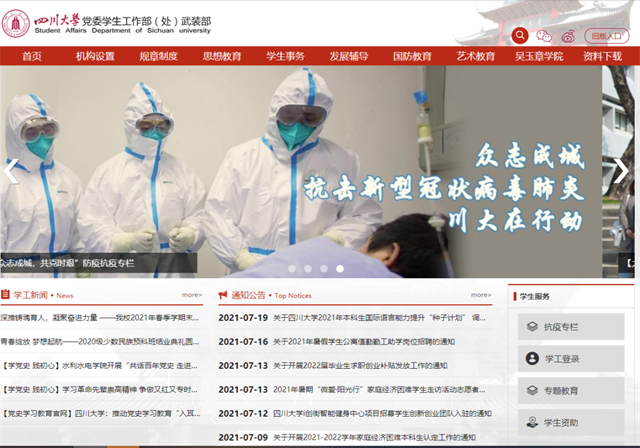Screen dimensions: 640x448
Task: Open the WeChat icon in header
Action: pyautogui.click(x=544, y=36)
